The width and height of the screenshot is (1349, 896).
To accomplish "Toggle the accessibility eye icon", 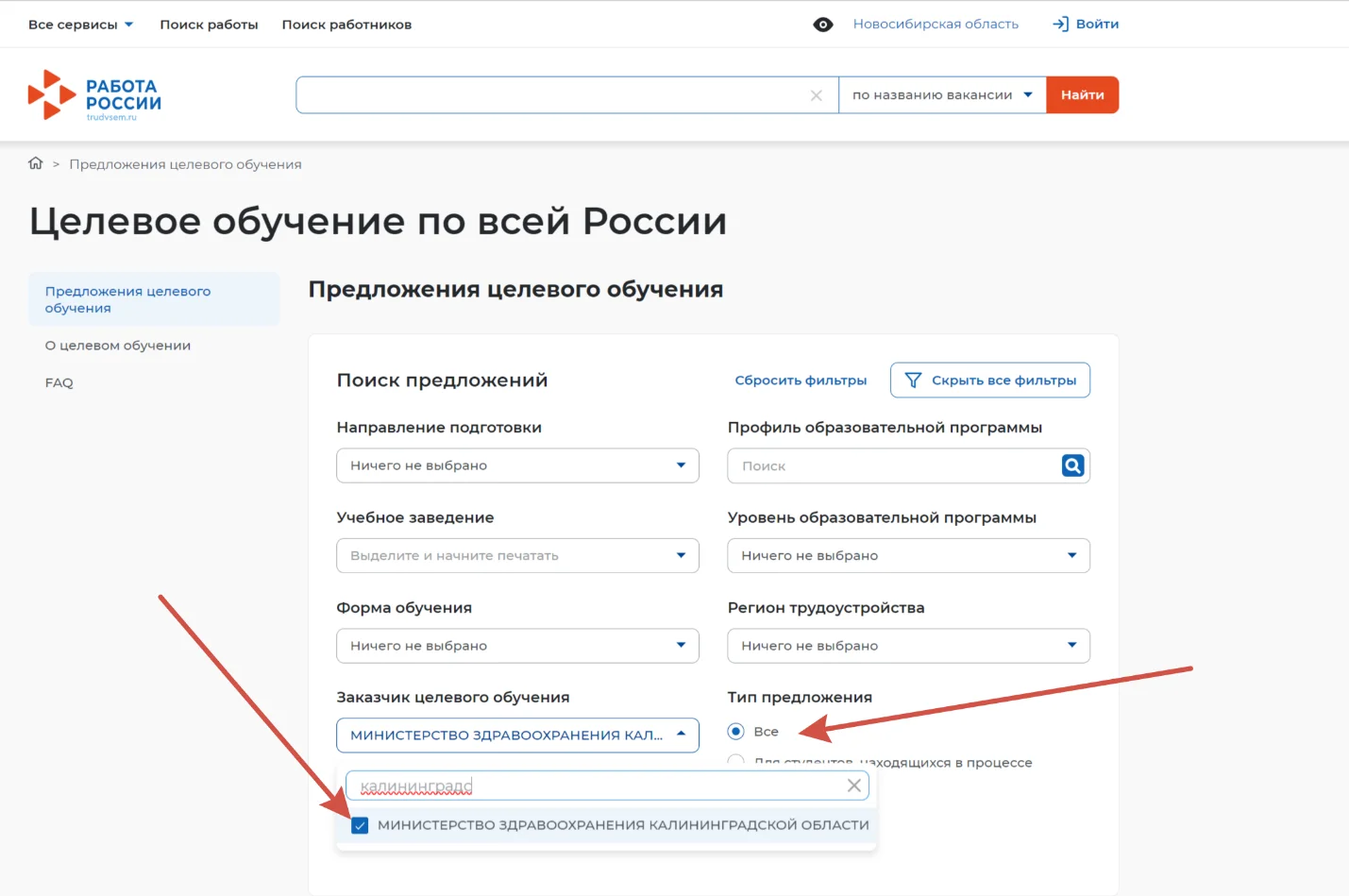I will pos(822,25).
